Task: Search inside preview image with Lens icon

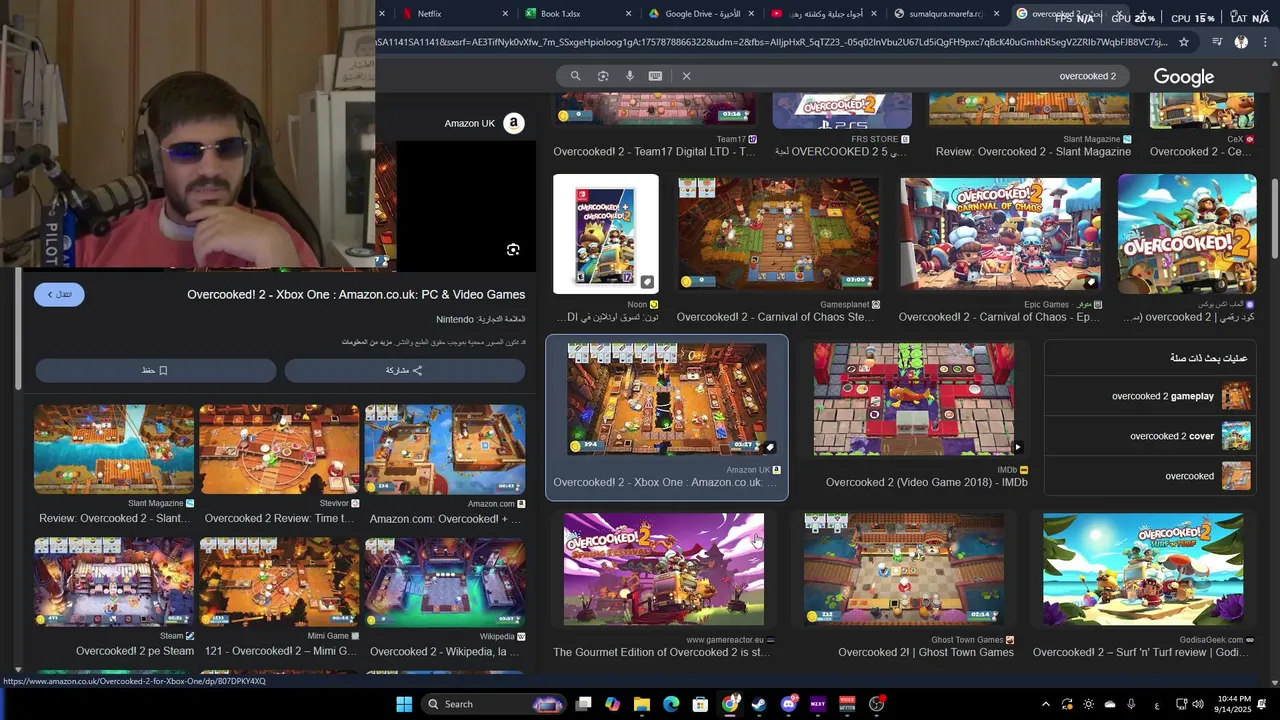Action: (x=513, y=250)
